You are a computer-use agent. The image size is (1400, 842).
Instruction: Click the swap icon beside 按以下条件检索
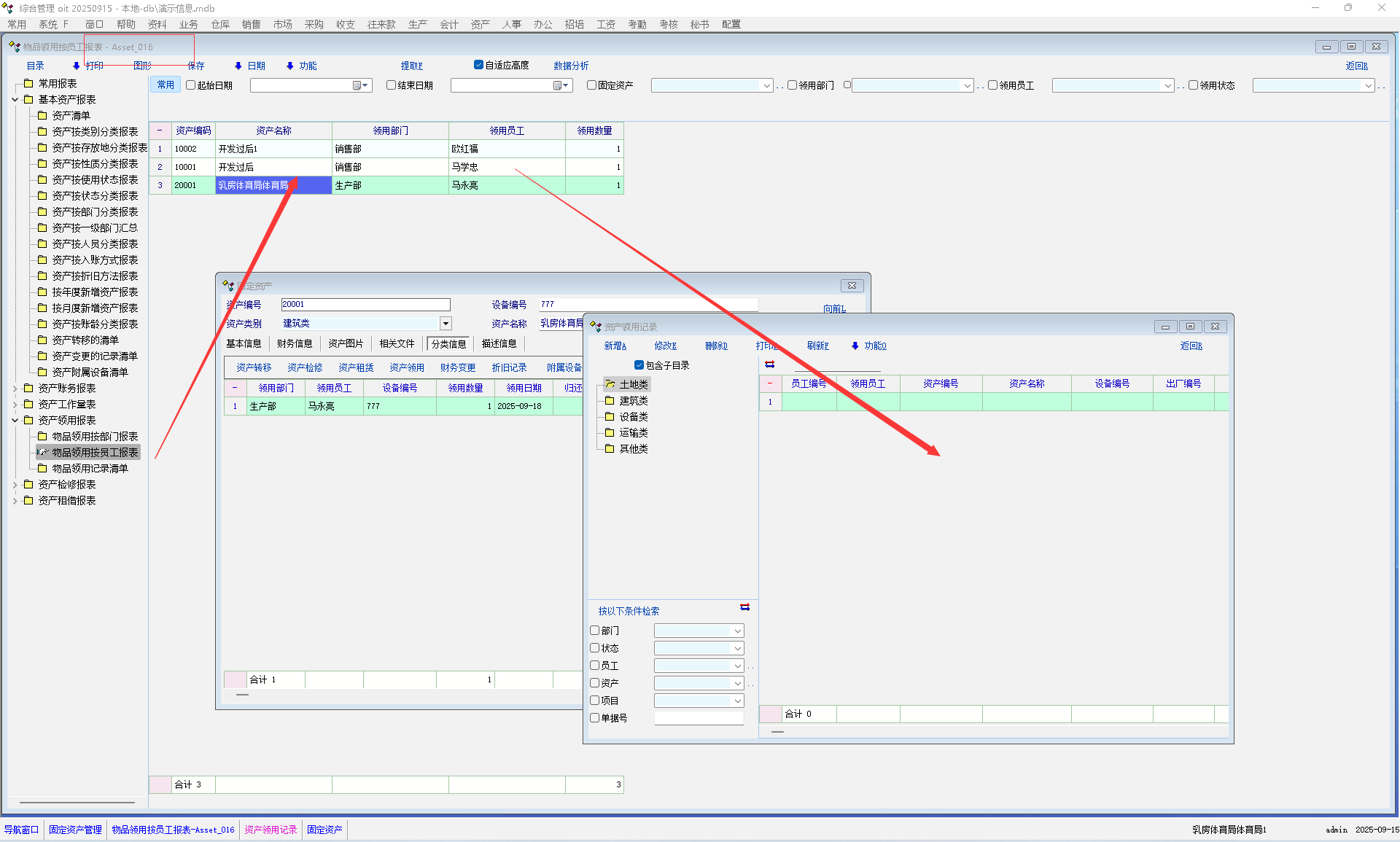tap(744, 607)
